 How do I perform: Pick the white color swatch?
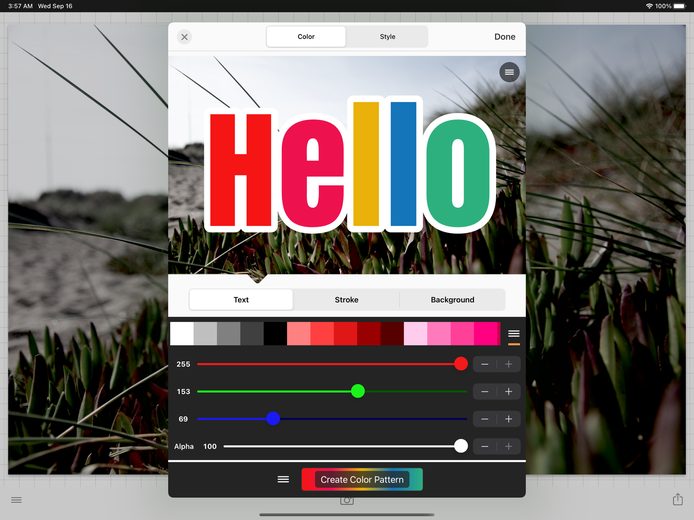pos(182,334)
